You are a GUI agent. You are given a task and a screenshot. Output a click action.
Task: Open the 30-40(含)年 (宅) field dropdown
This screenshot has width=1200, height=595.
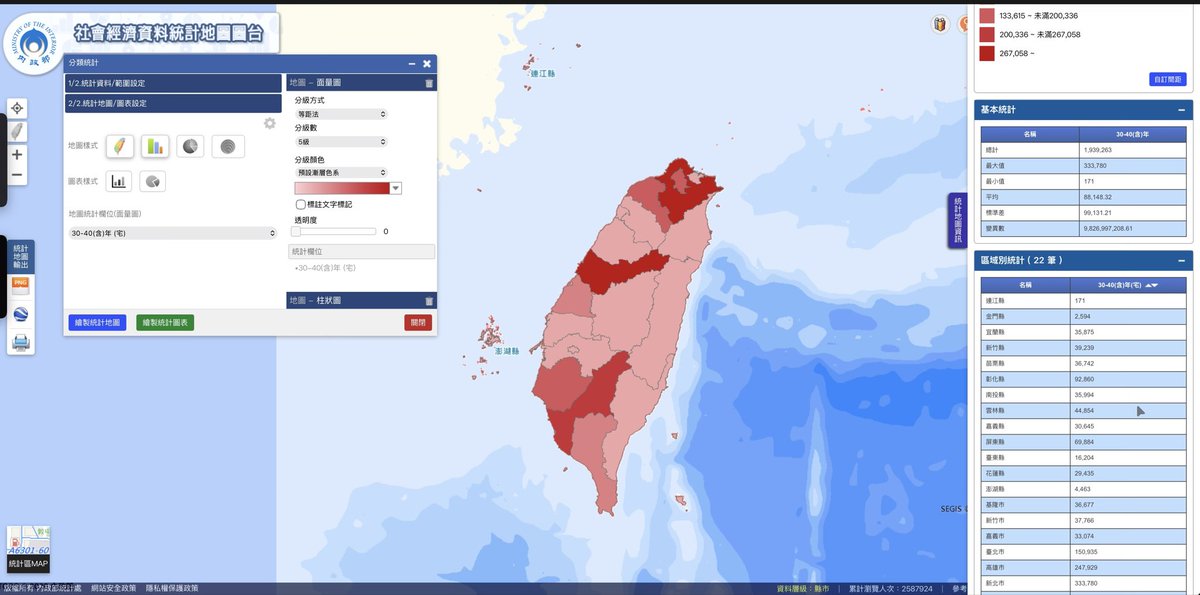click(x=172, y=233)
